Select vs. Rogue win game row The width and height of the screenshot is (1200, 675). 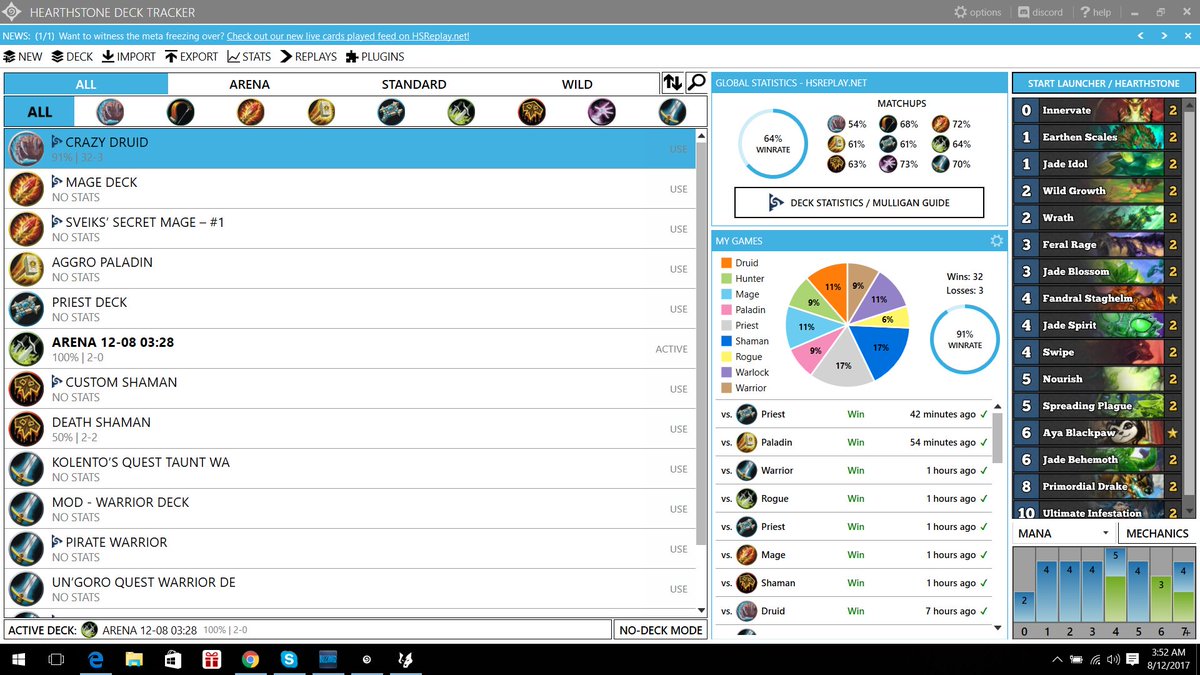pos(854,498)
